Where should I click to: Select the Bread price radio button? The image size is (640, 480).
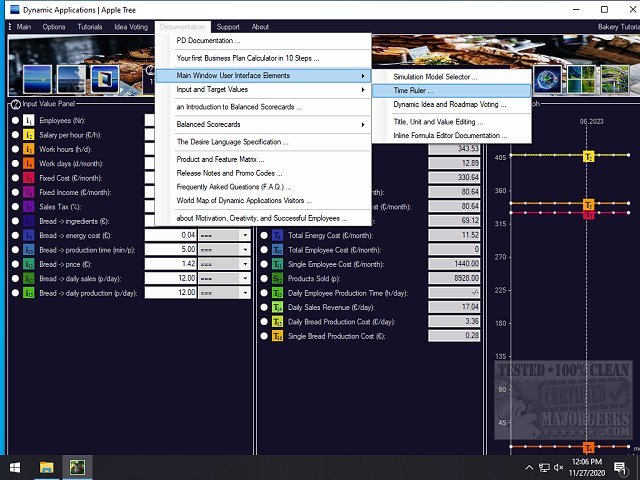point(15,264)
